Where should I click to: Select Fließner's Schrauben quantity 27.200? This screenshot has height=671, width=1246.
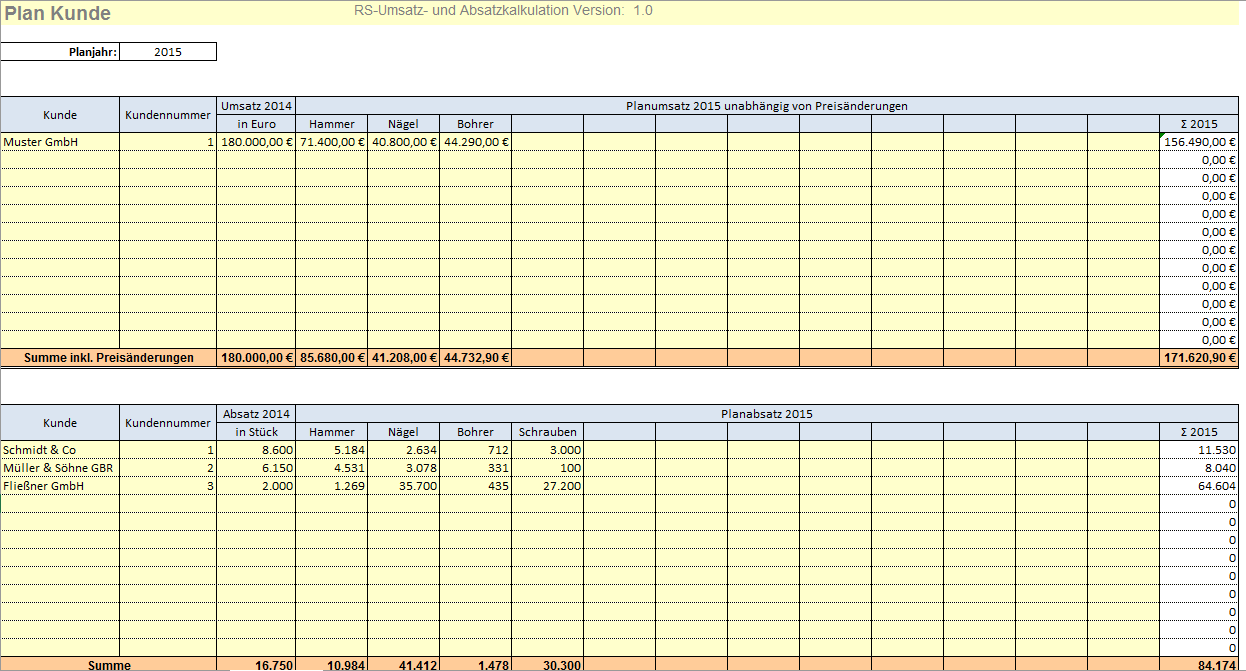point(547,486)
